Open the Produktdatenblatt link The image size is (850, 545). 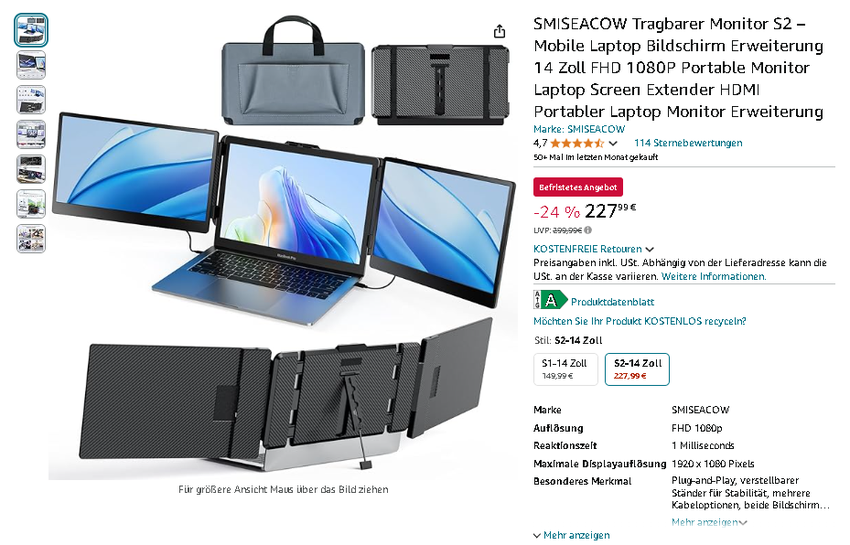[612, 302]
